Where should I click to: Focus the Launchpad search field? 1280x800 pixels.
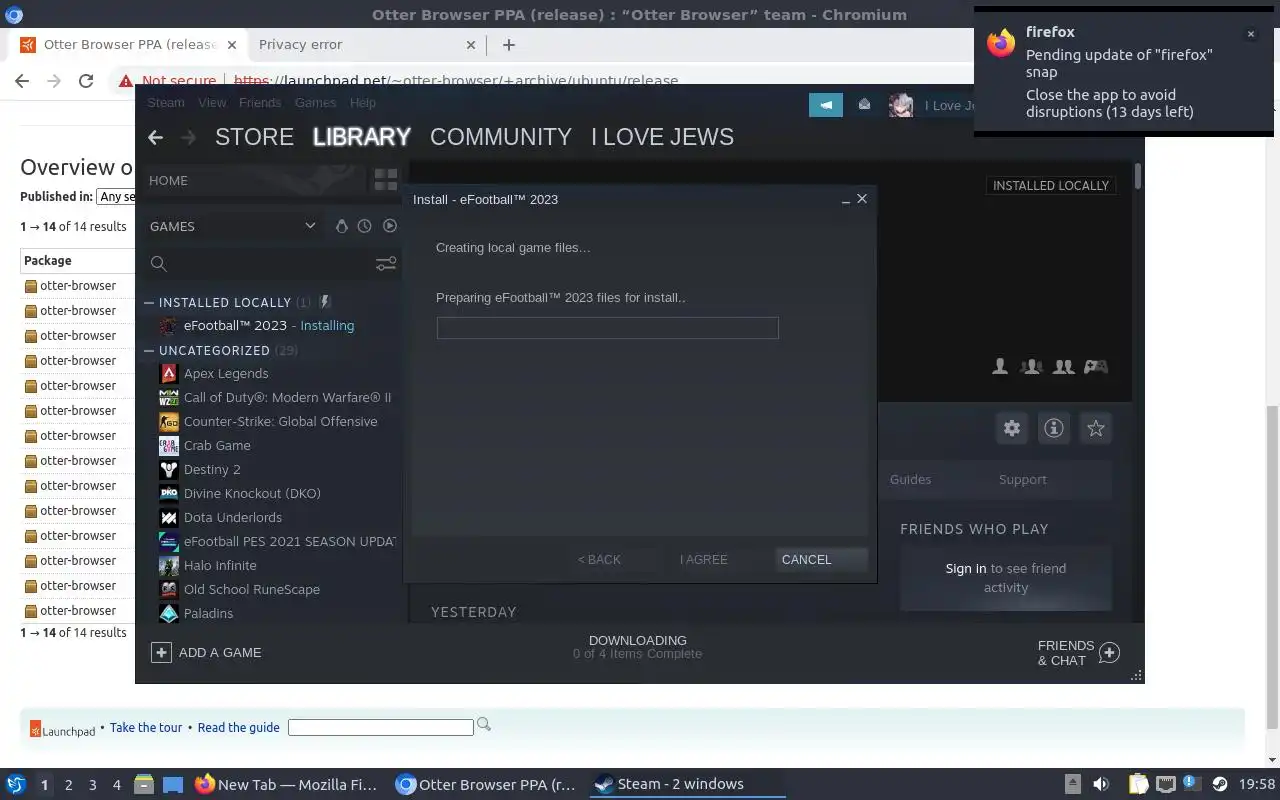point(380,727)
